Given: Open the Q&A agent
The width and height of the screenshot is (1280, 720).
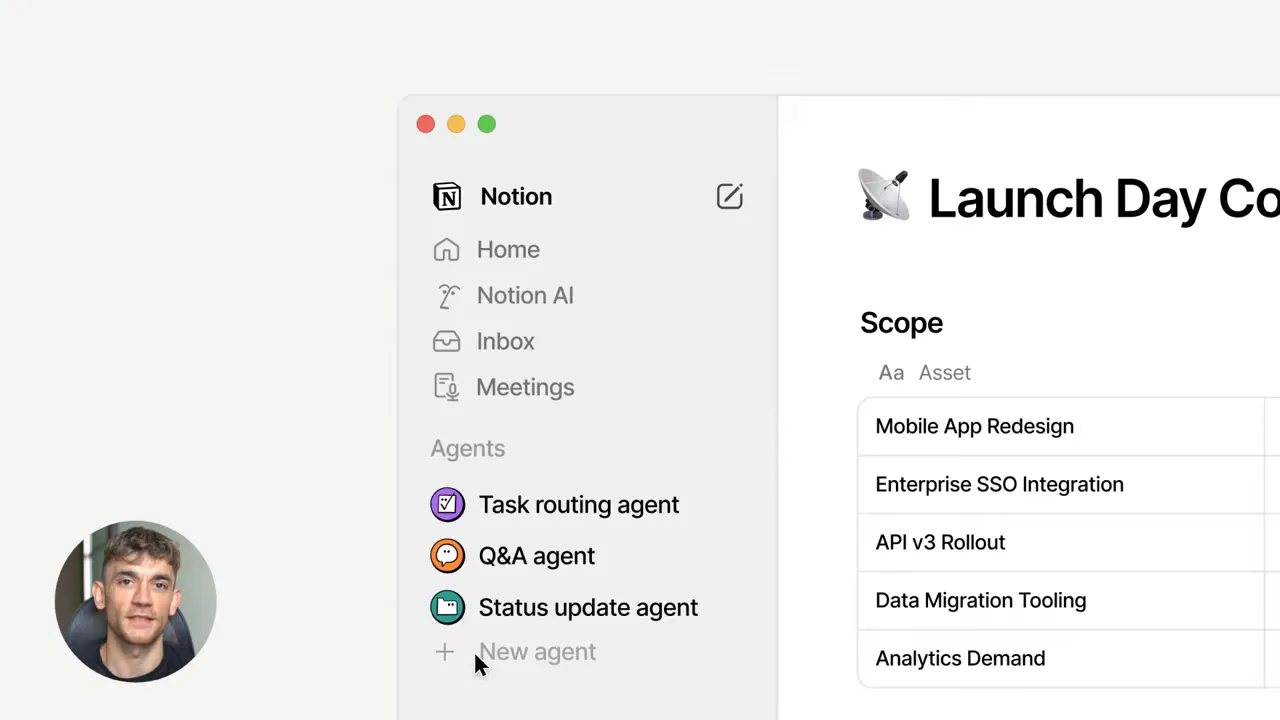Looking at the screenshot, I should point(536,556).
